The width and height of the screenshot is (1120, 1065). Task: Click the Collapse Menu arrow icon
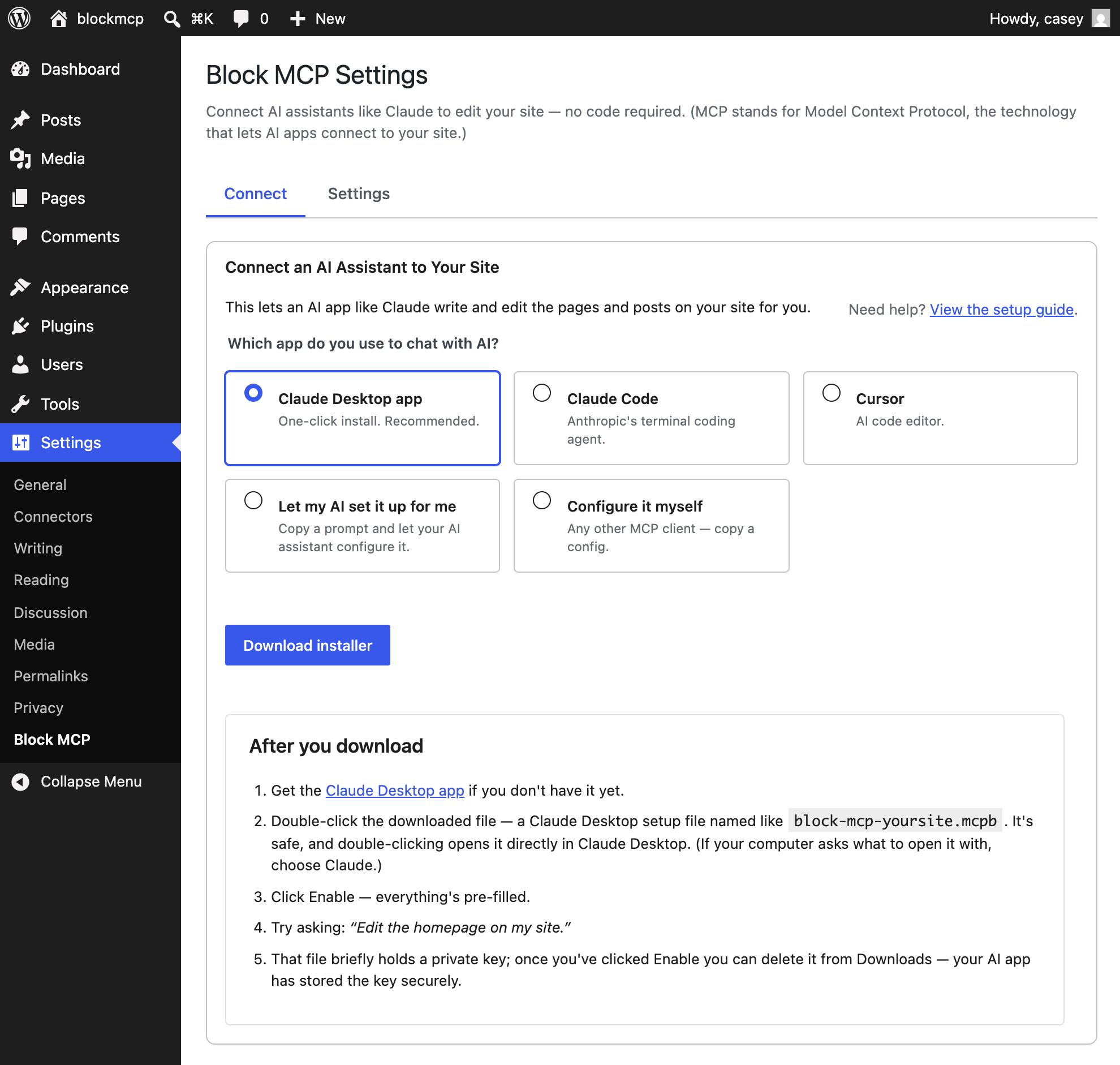[20, 781]
